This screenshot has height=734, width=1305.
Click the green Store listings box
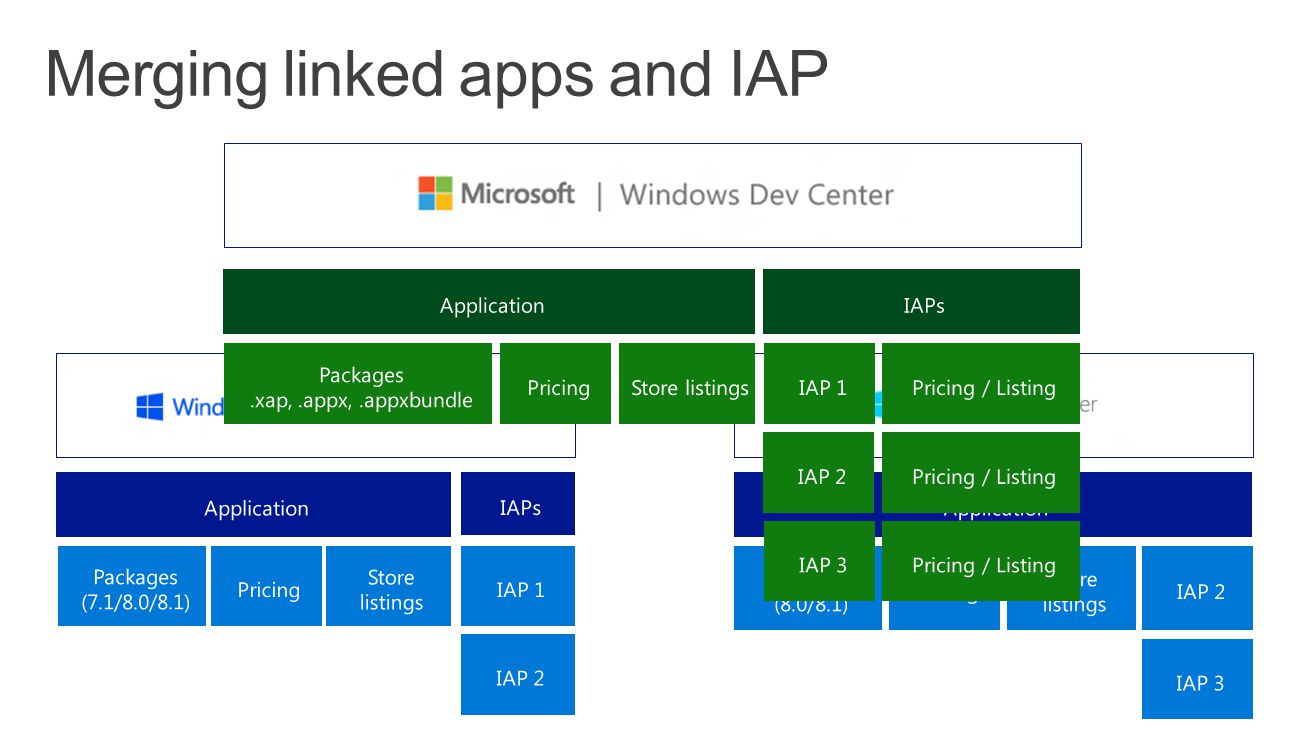pos(687,384)
